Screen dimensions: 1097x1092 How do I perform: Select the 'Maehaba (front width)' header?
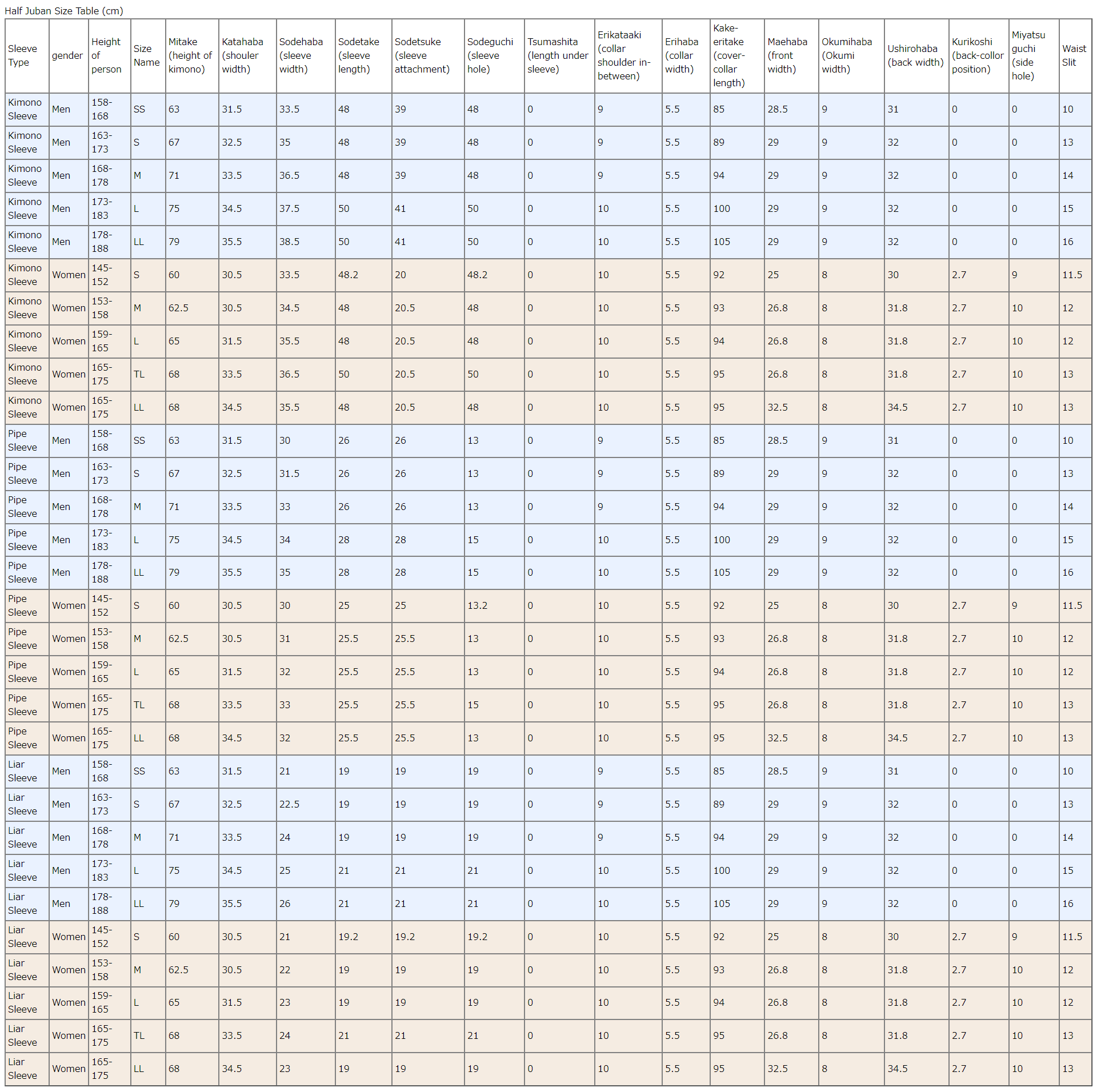787,55
